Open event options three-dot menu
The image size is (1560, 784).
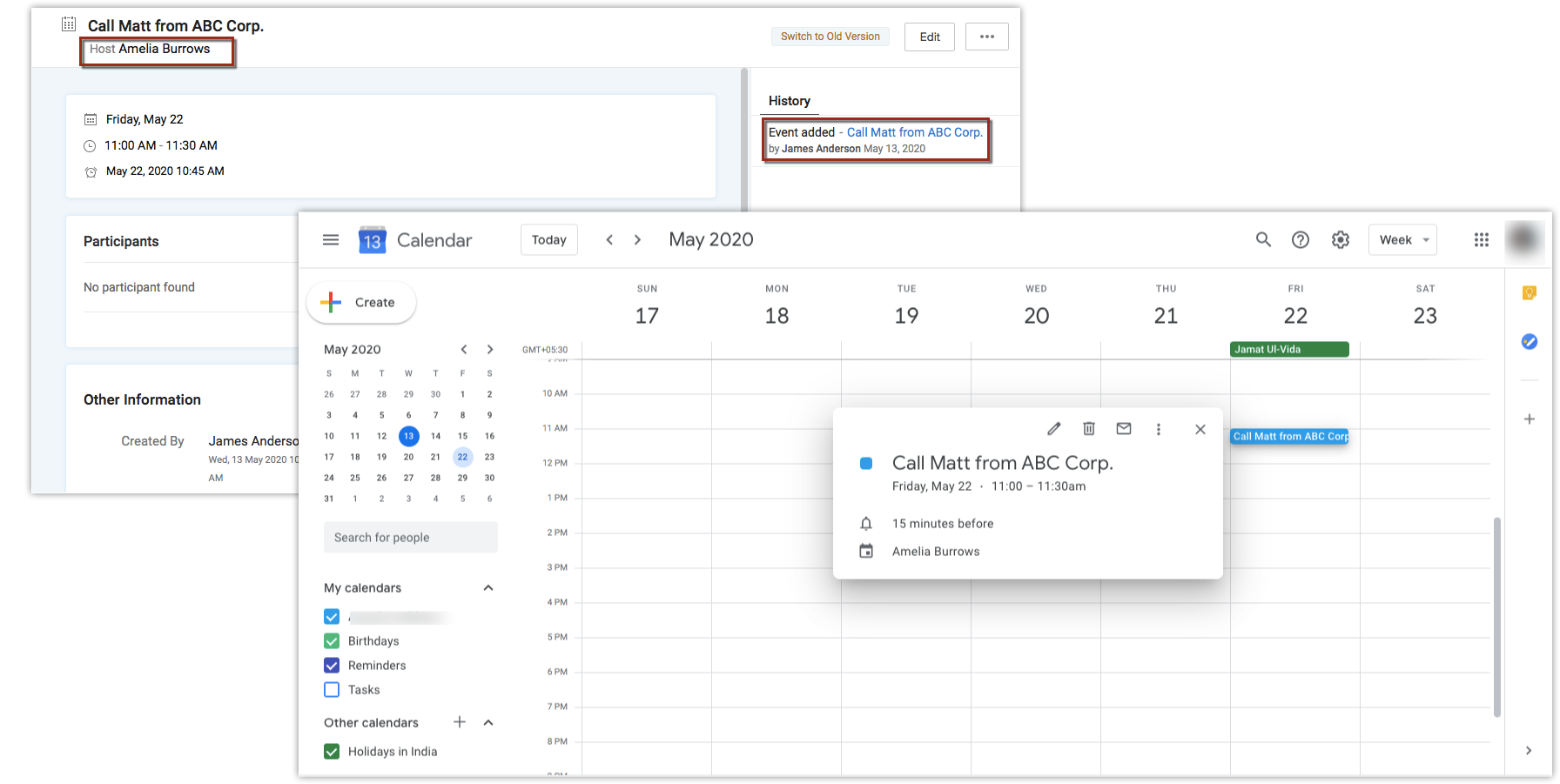coord(1159,429)
